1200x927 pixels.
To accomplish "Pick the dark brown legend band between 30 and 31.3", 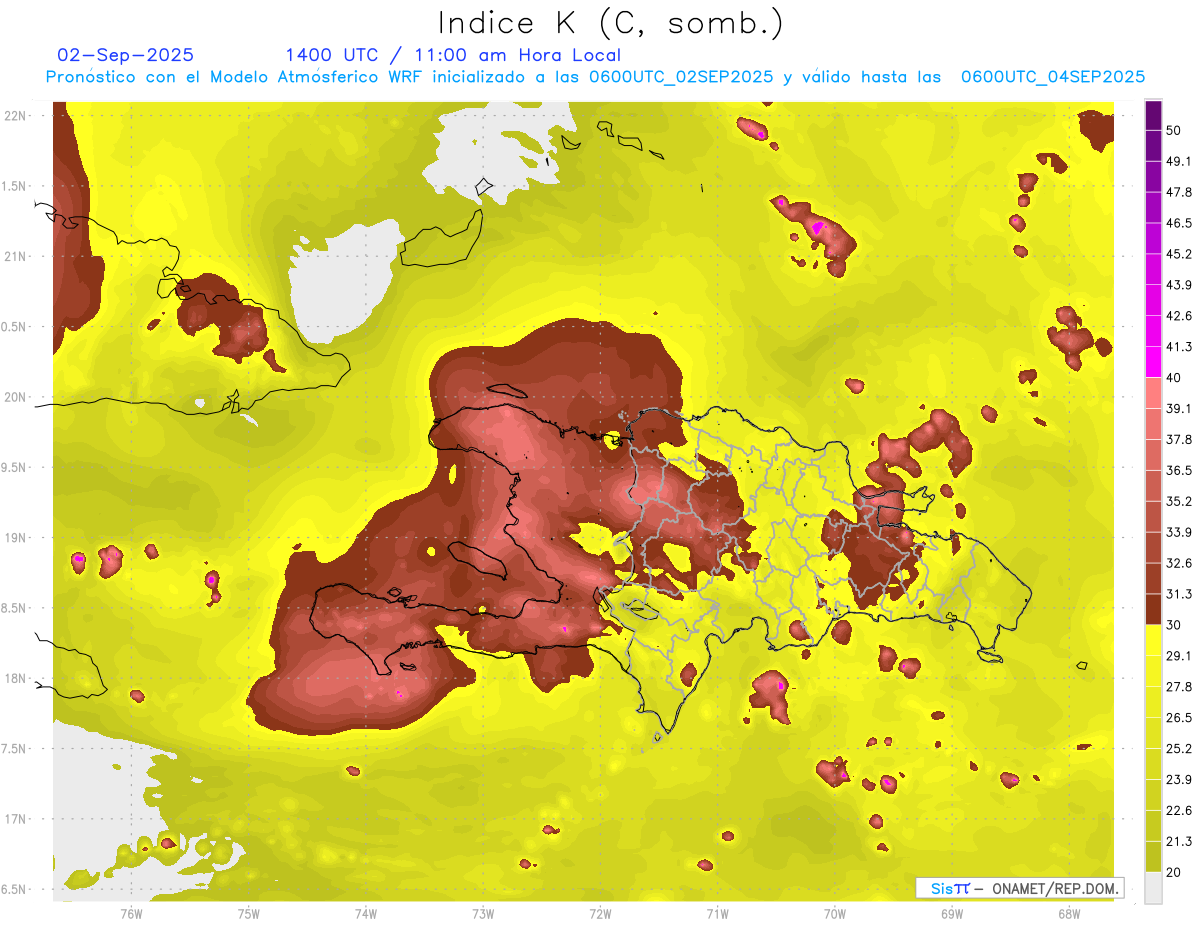I will tap(1153, 610).
